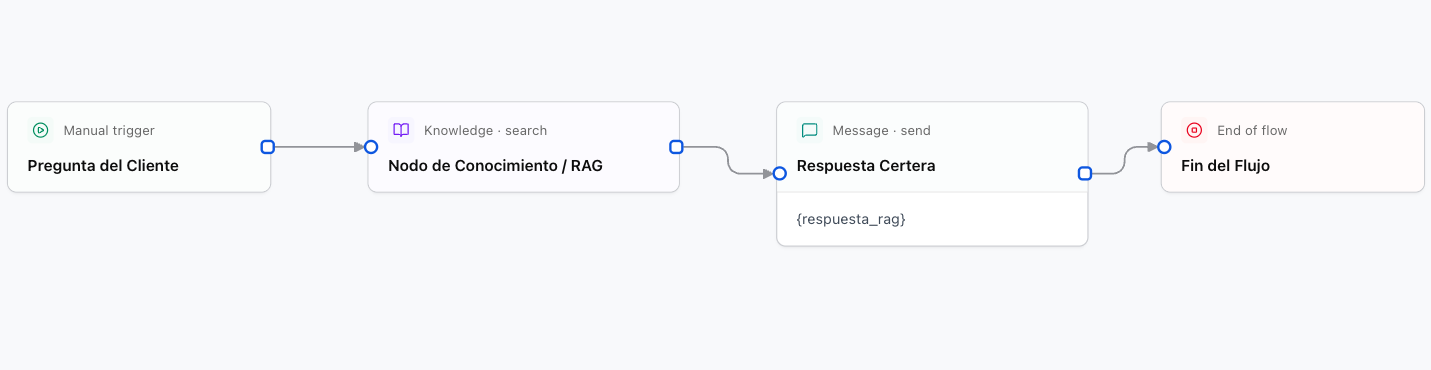
Task: Click the chat bubble icon on Message send node
Action: (810, 130)
